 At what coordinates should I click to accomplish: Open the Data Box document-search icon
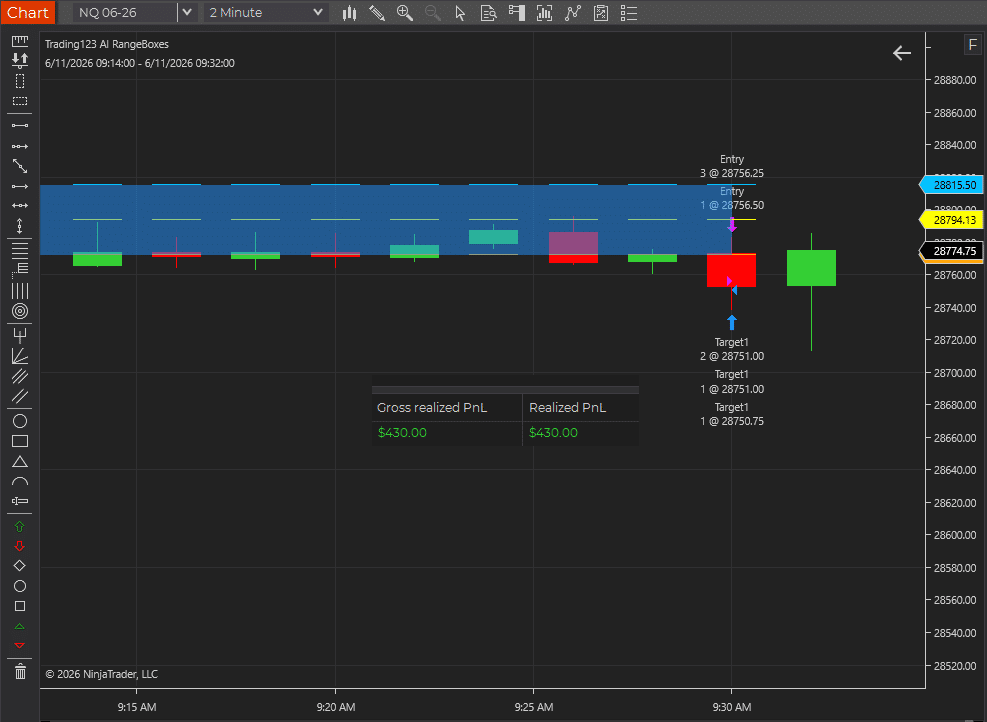(x=488, y=13)
